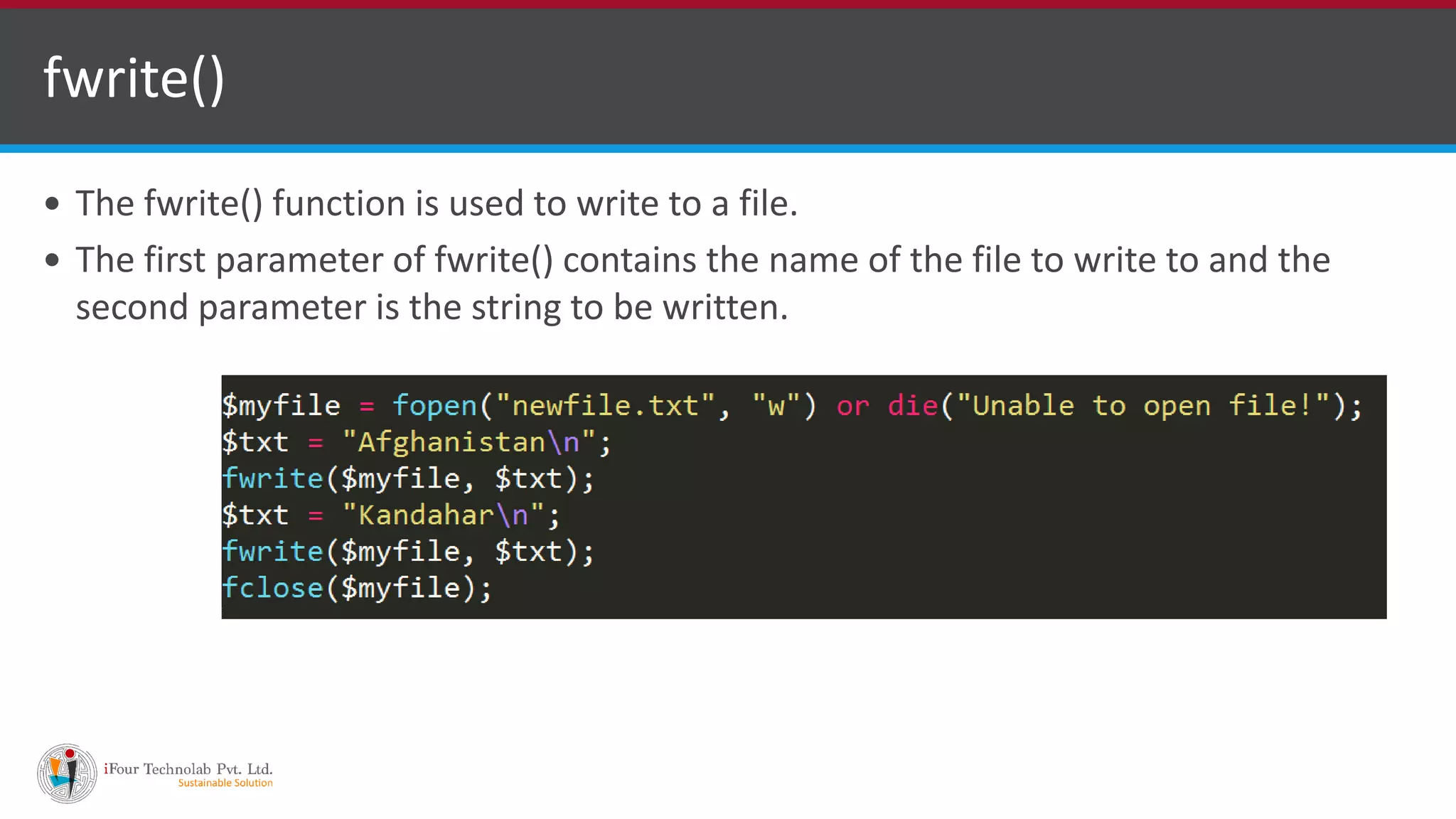Click the second fwrite($myfile, $txt) line
The height and width of the screenshot is (819, 1456).
(x=407, y=552)
